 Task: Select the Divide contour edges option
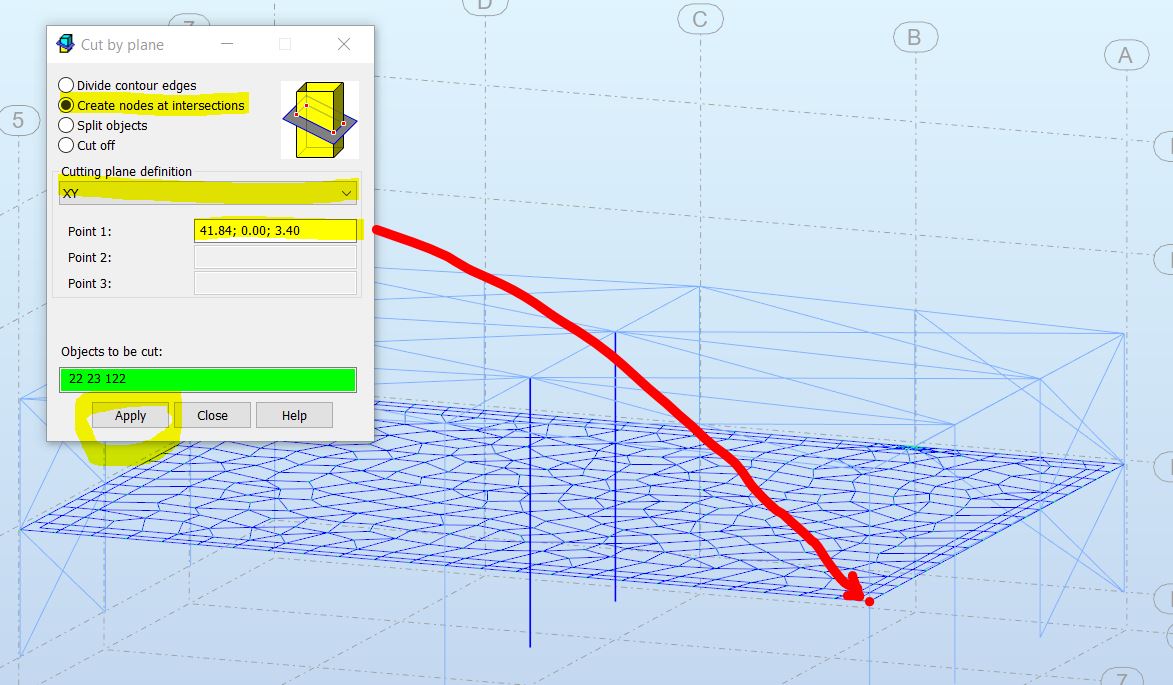coord(65,84)
